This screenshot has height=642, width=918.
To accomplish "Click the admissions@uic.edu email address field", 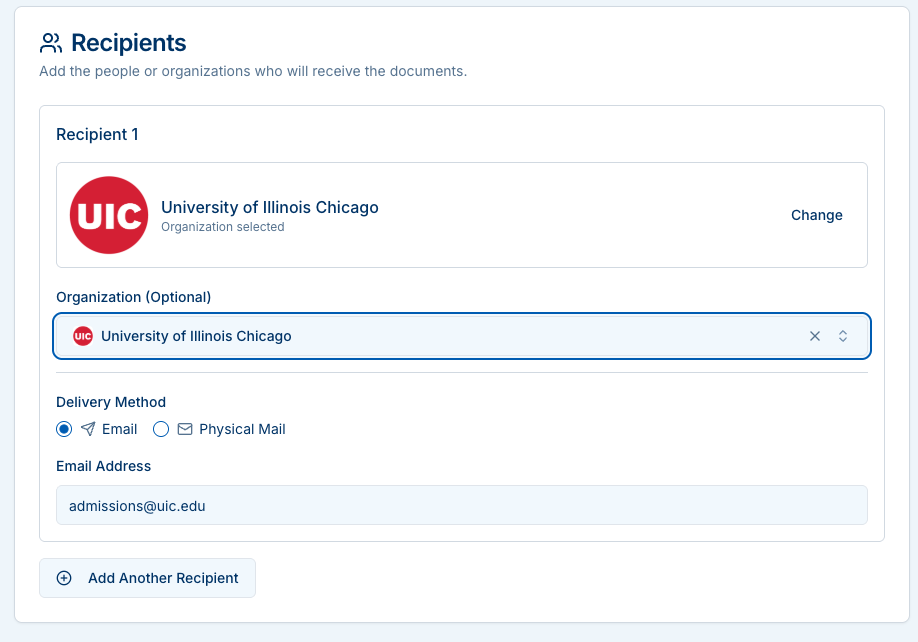I will click(x=461, y=505).
